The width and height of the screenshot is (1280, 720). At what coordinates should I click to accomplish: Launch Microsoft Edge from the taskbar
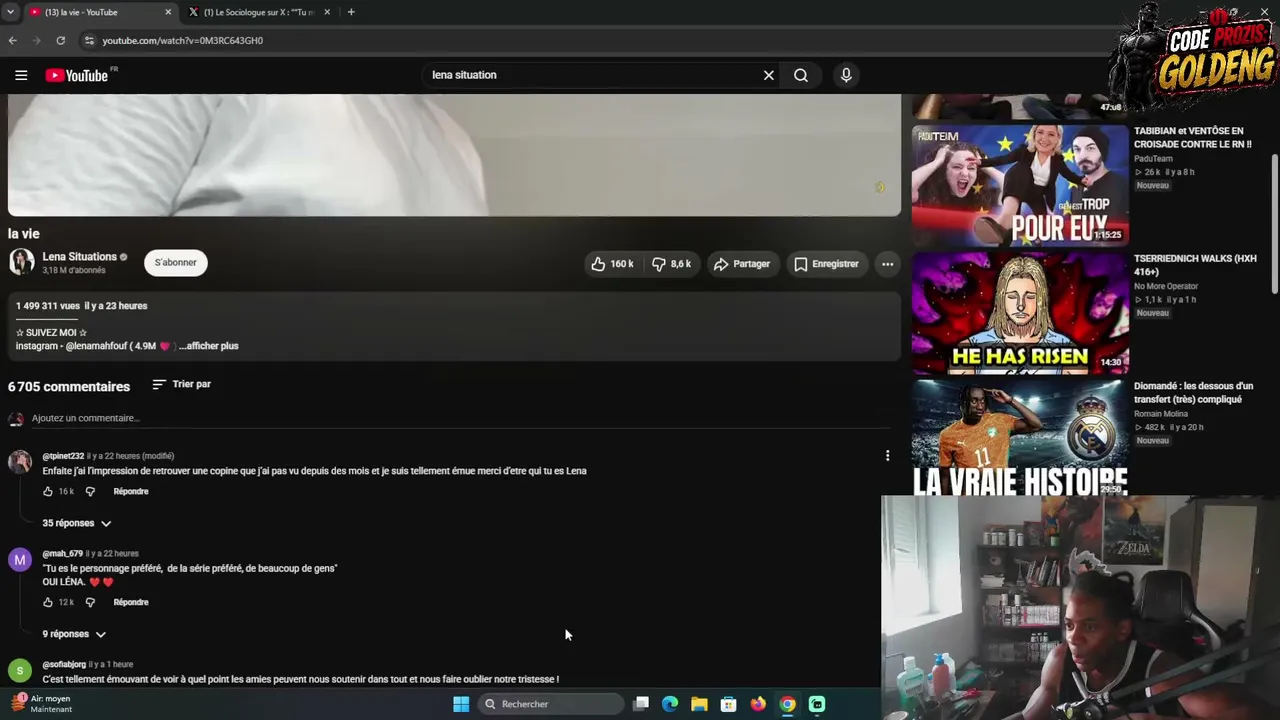pyautogui.click(x=670, y=704)
